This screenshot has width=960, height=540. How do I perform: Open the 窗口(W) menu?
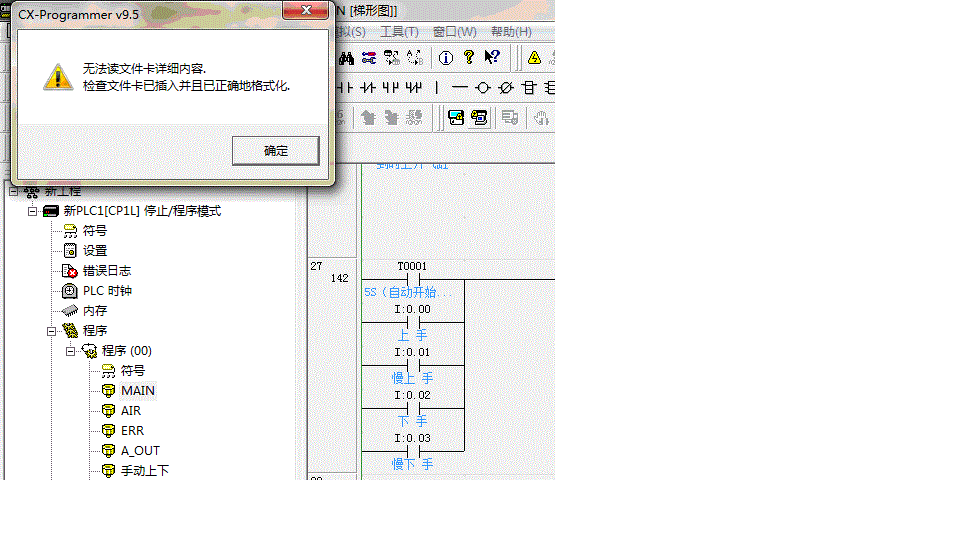454,32
